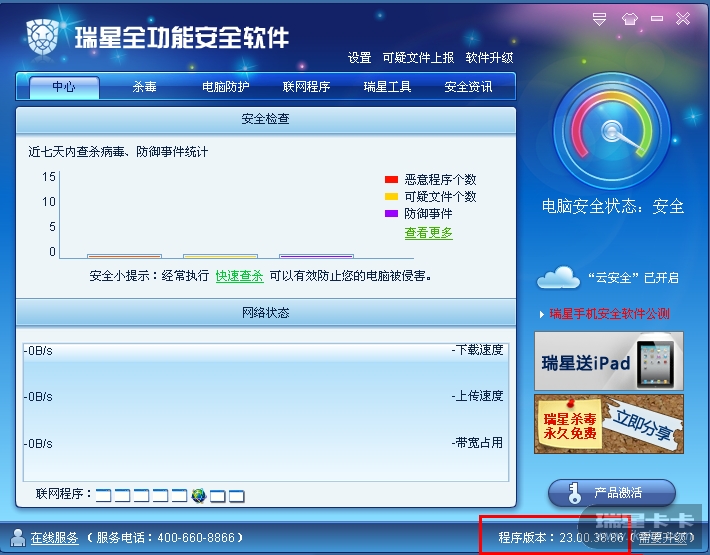The image size is (710, 555).
Task: Click 可疑文件上报 link
Action: click(x=418, y=57)
